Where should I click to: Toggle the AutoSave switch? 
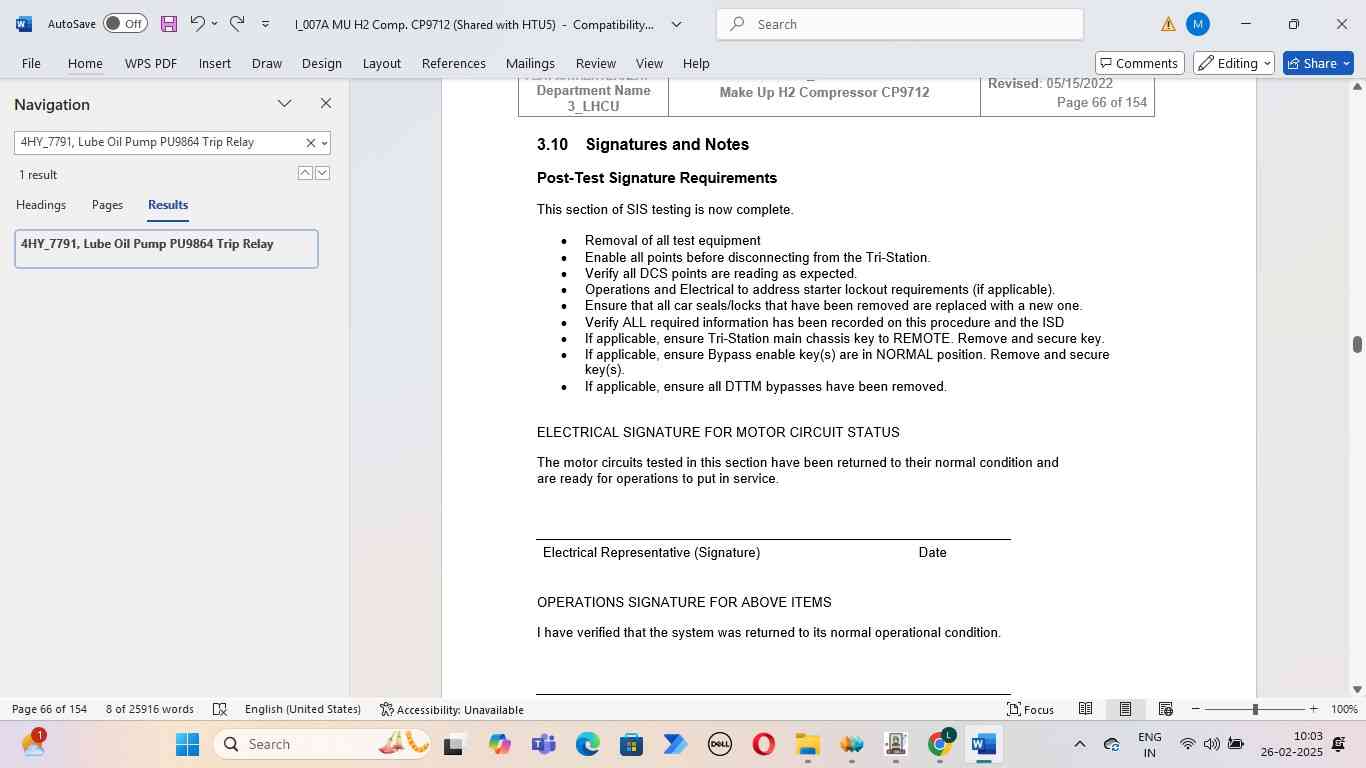point(125,23)
